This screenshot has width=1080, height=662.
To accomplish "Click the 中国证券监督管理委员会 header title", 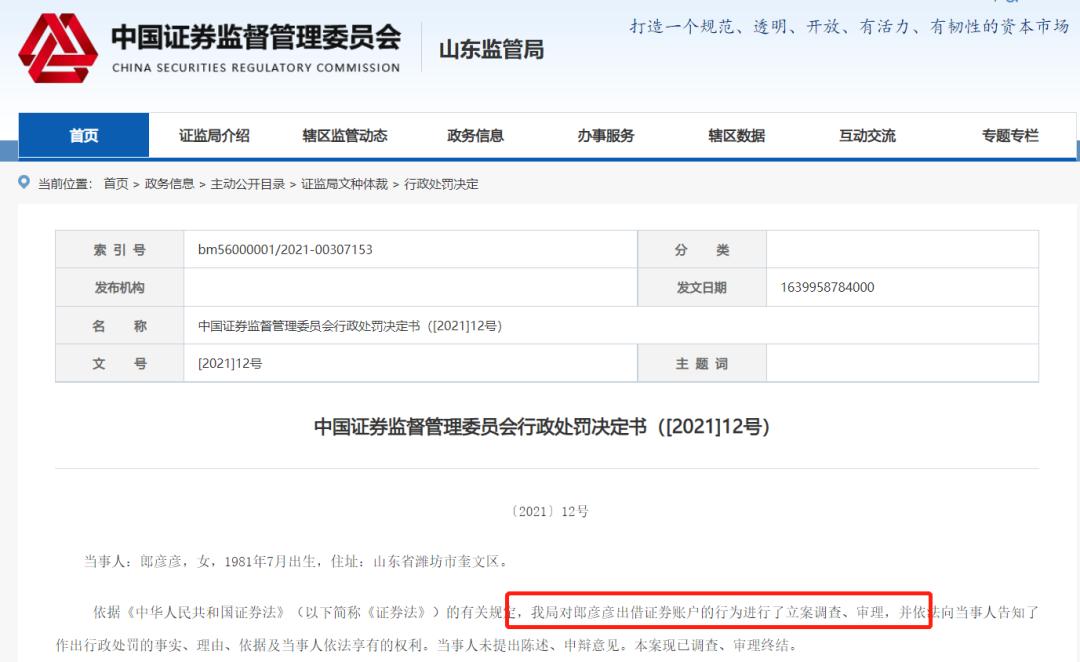I will [x=256, y=37].
